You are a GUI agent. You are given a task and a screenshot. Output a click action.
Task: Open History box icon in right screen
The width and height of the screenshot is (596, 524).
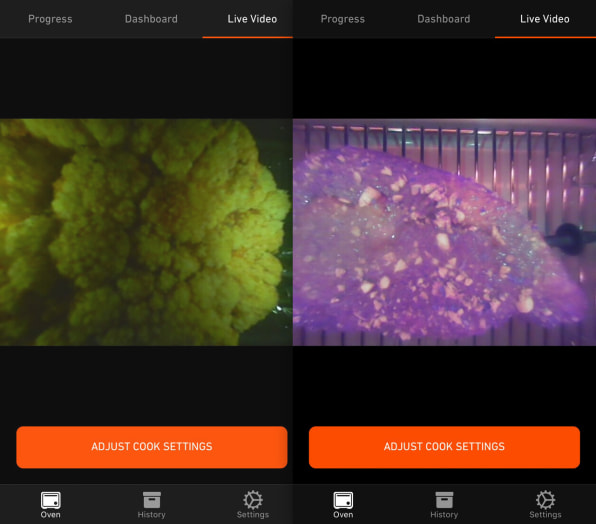coord(444,500)
